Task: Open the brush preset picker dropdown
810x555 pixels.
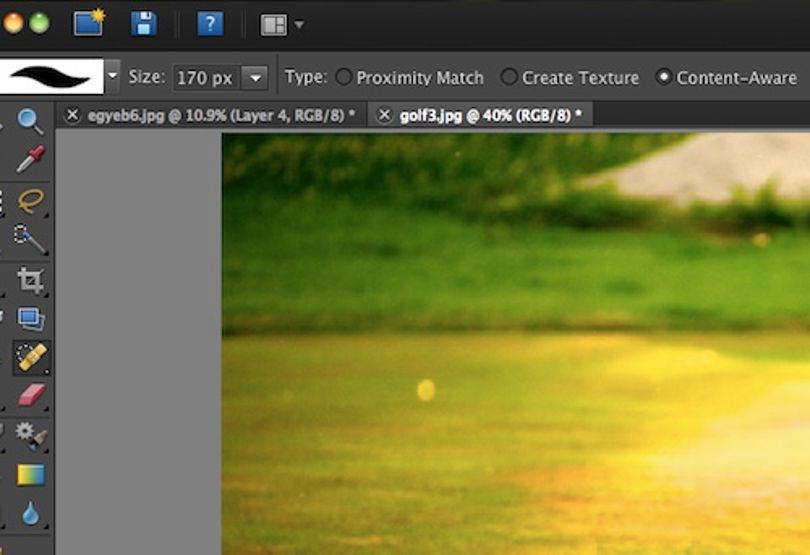Action: (113, 76)
